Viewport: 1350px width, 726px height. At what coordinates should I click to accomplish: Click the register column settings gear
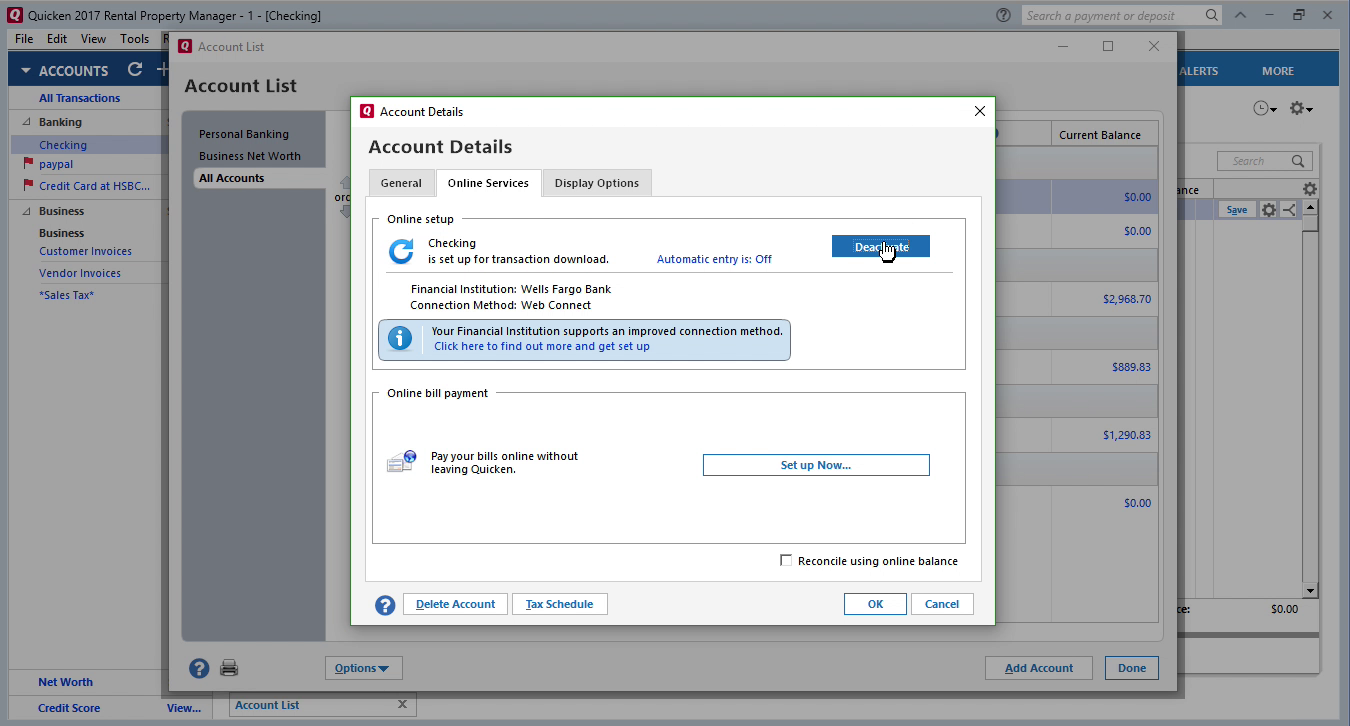[1310, 189]
